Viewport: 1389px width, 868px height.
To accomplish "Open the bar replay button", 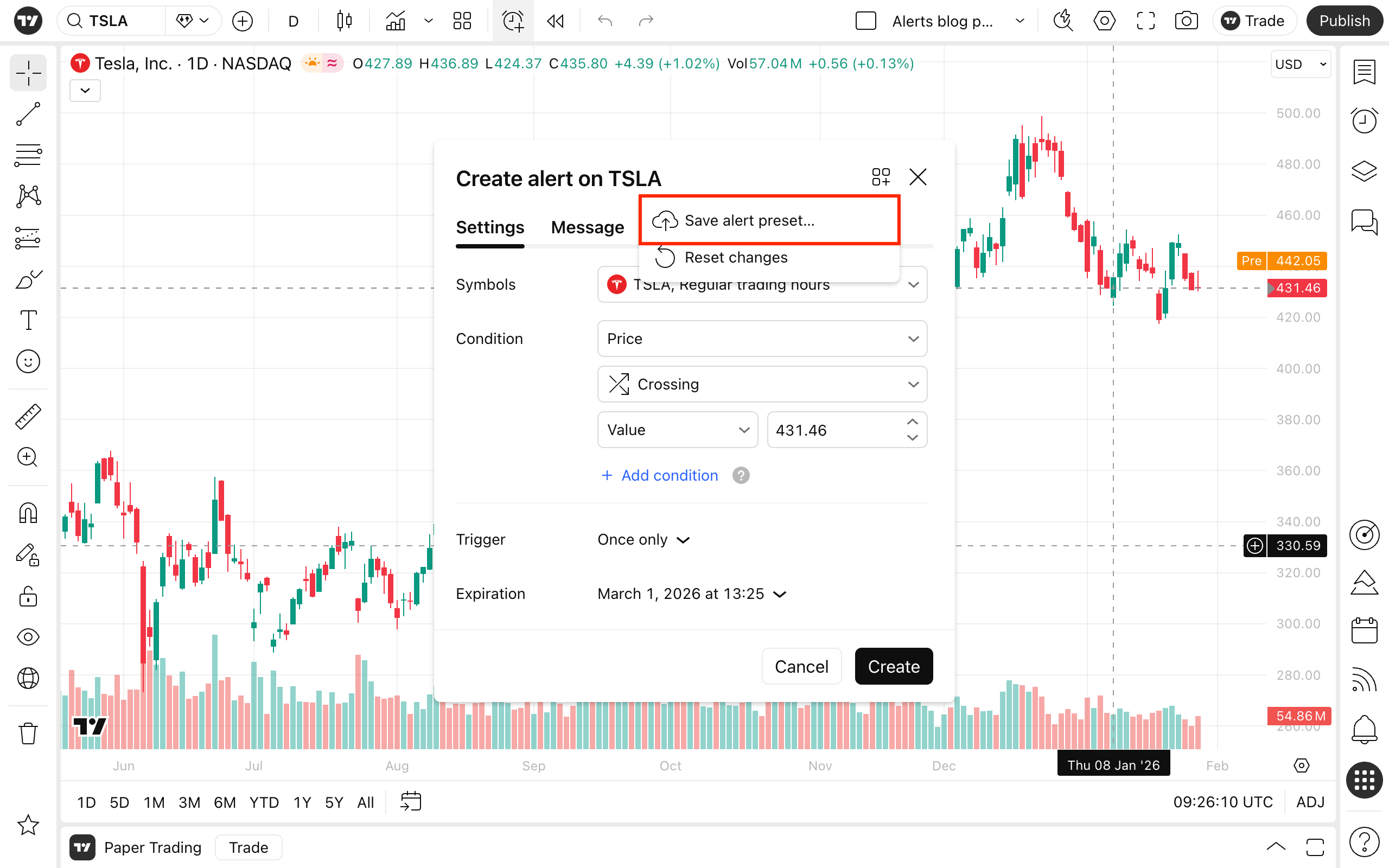I will pyautogui.click(x=555, y=21).
